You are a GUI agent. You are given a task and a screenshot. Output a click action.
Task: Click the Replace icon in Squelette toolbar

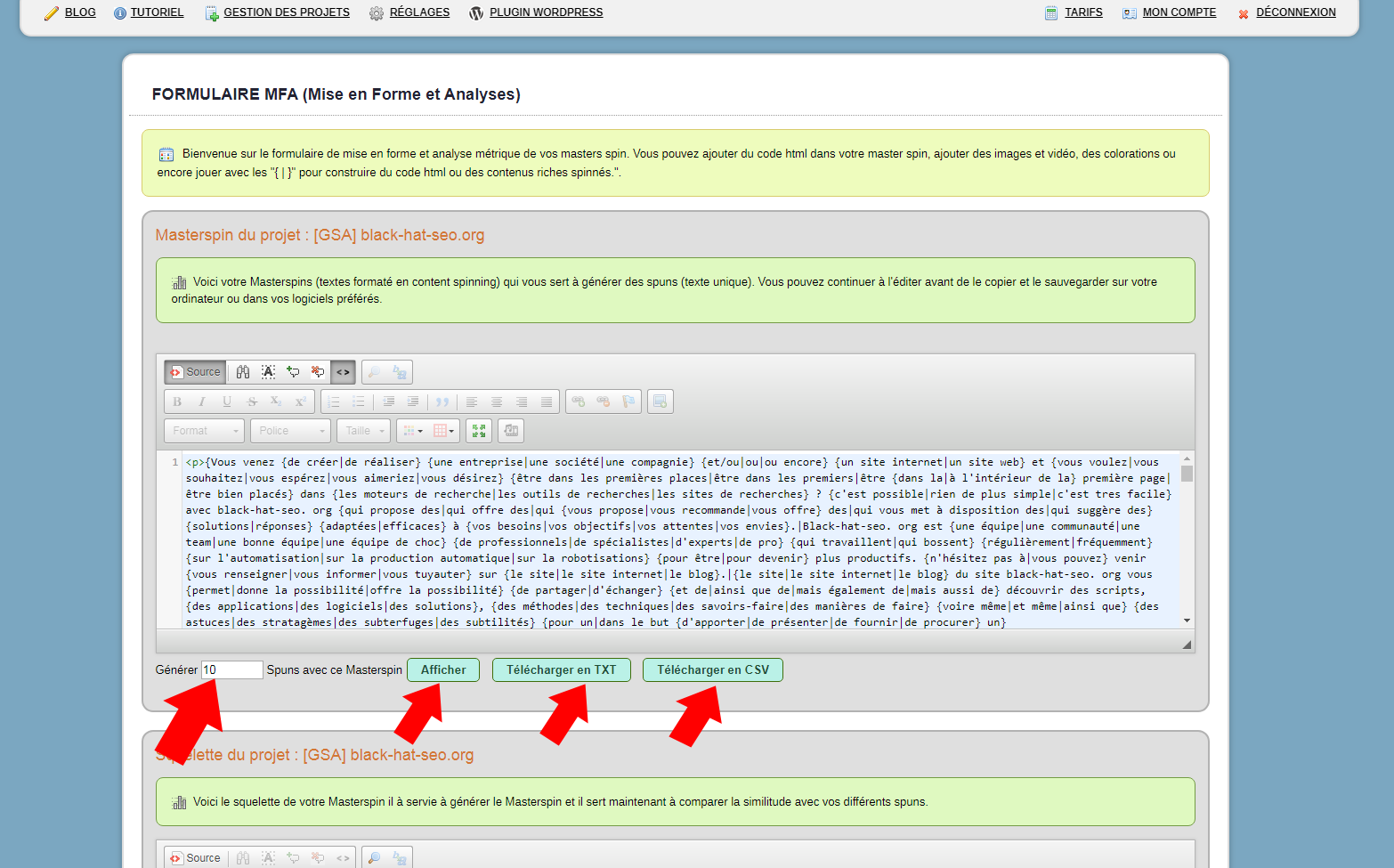(x=400, y=858)
